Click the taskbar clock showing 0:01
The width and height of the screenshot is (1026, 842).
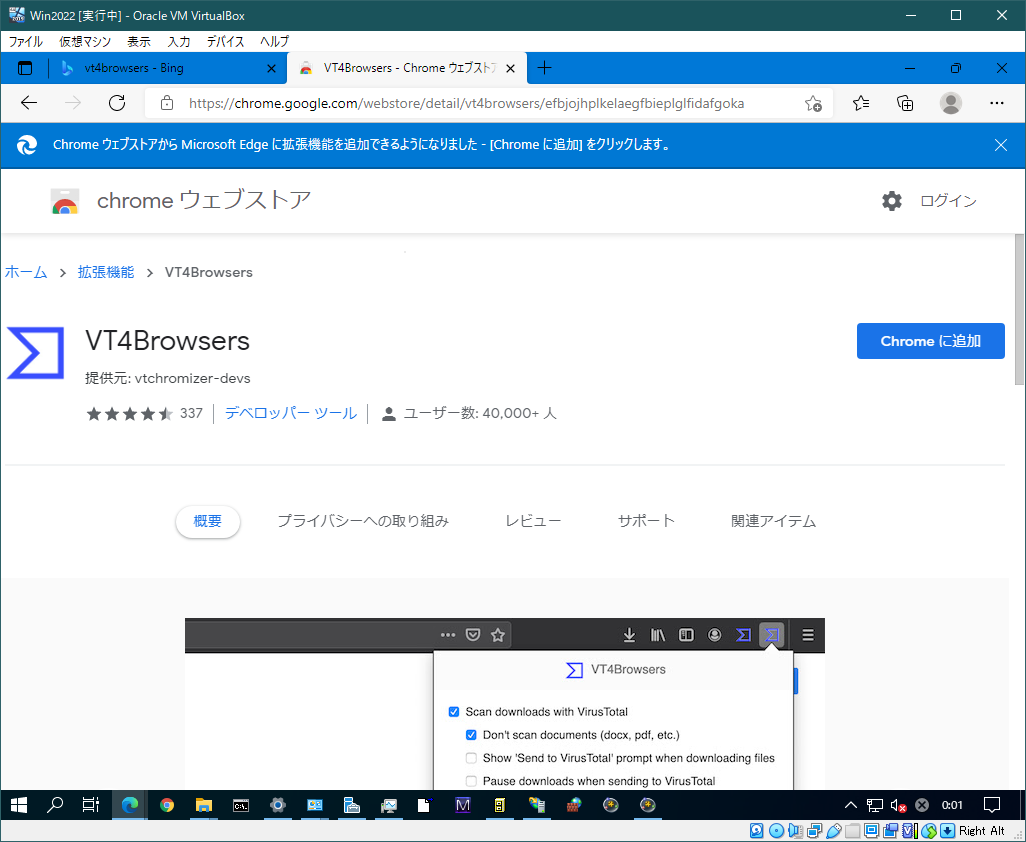[952, 805]
